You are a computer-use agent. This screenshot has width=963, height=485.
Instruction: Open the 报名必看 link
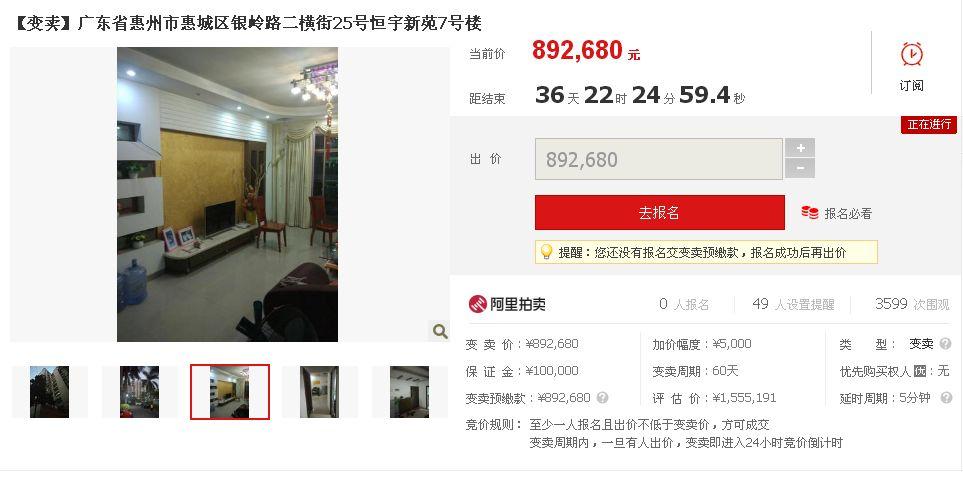848,214
